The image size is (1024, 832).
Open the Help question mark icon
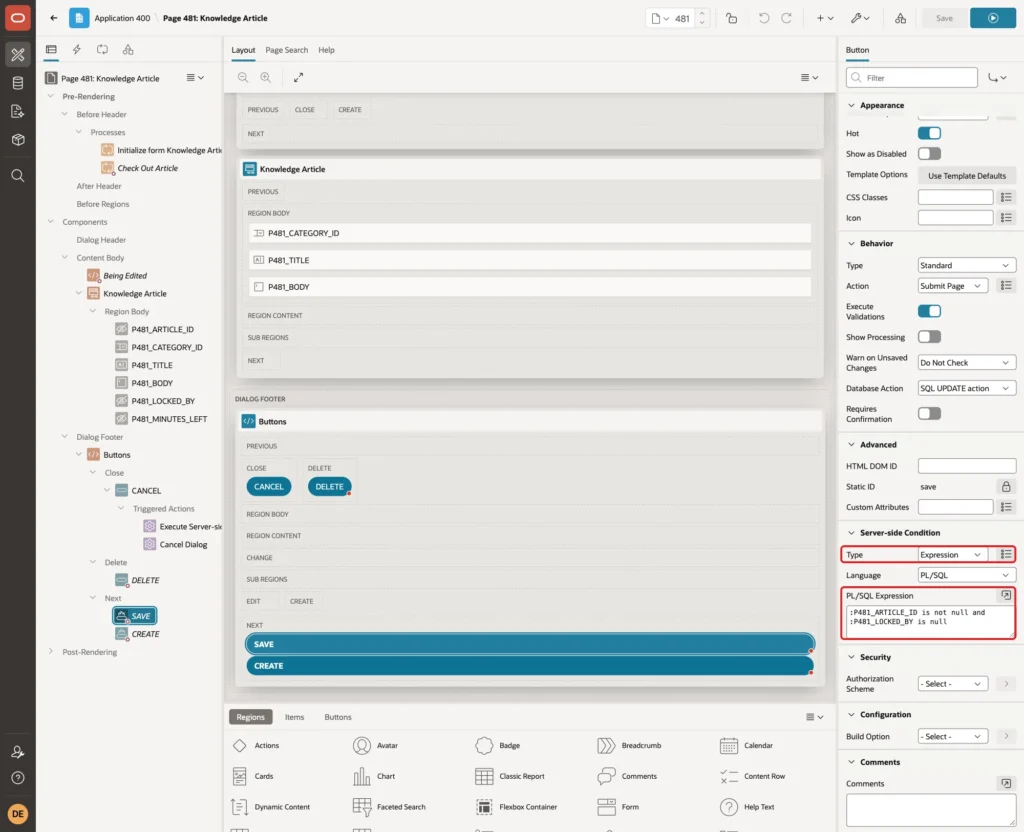(18, 778)
